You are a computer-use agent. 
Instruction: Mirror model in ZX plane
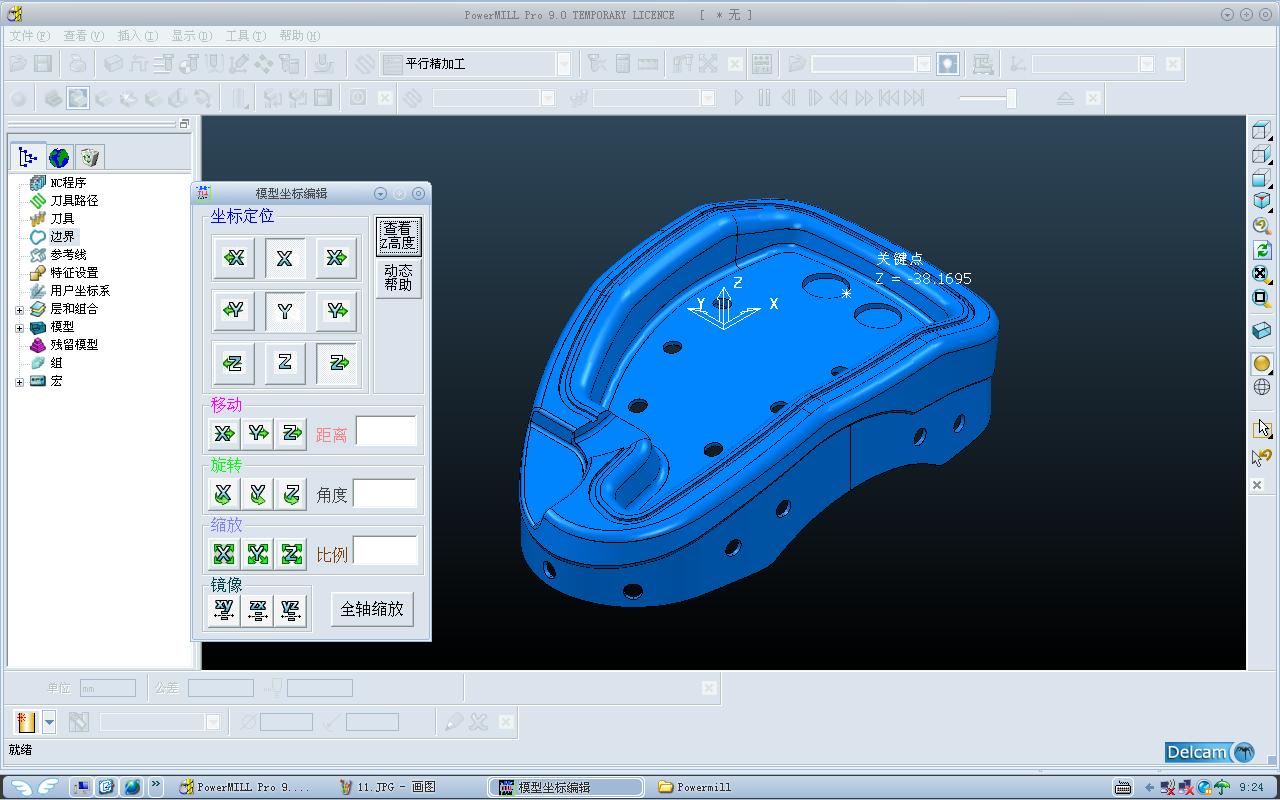click(258, 610)
